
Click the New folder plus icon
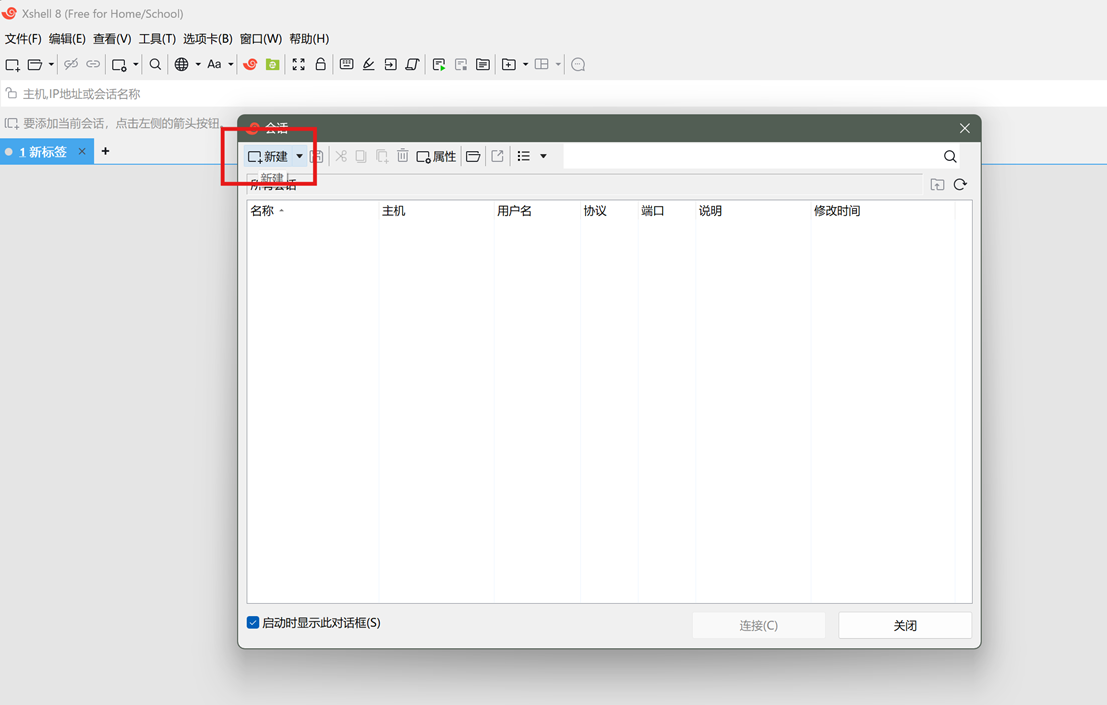click(508, 64)
